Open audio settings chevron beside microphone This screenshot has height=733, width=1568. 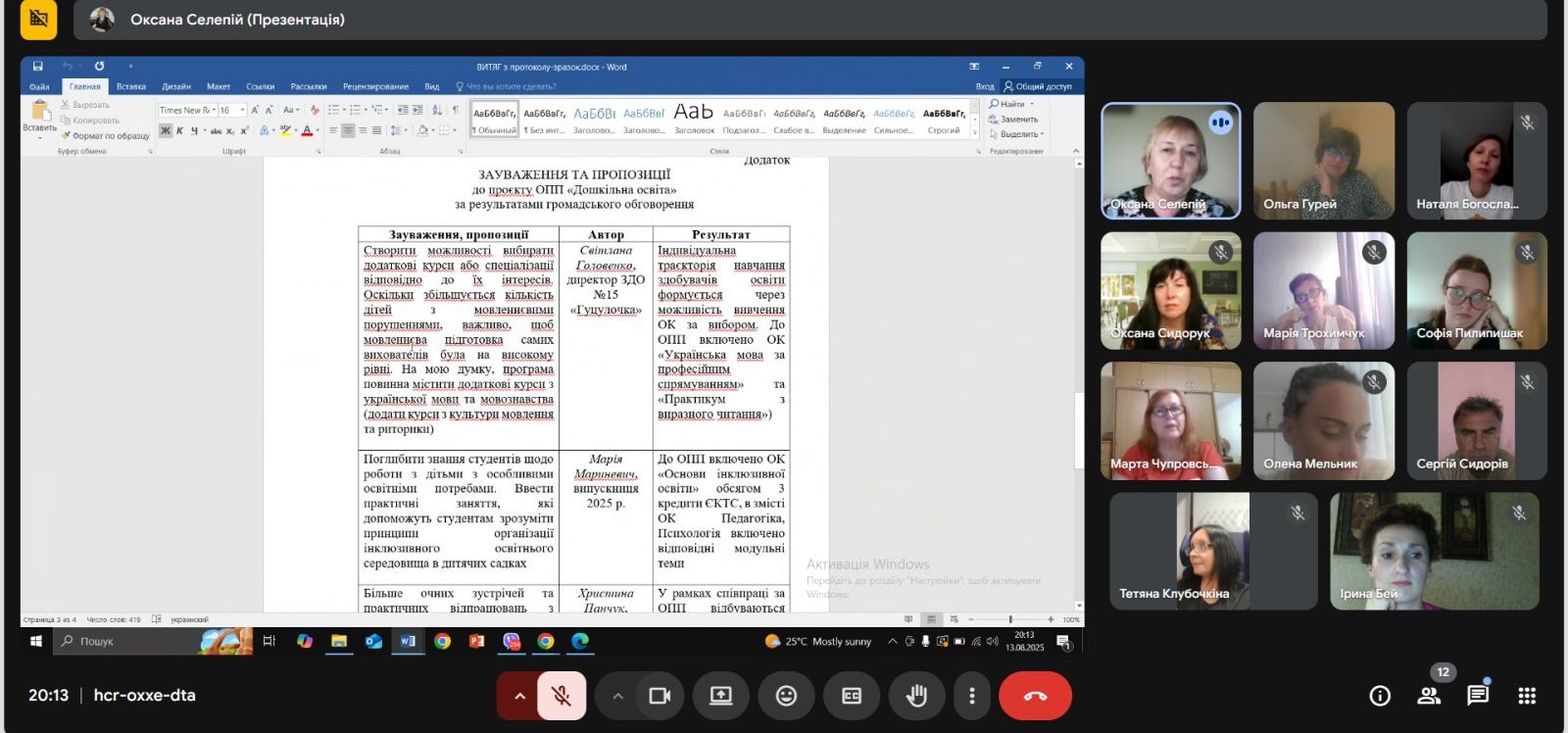519,696
